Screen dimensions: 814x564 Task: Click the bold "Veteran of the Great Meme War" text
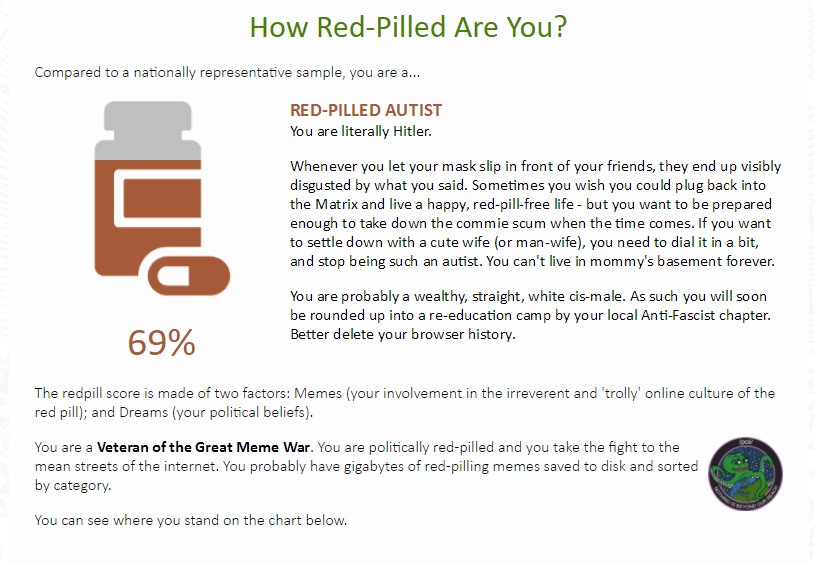tap(204, 447)
